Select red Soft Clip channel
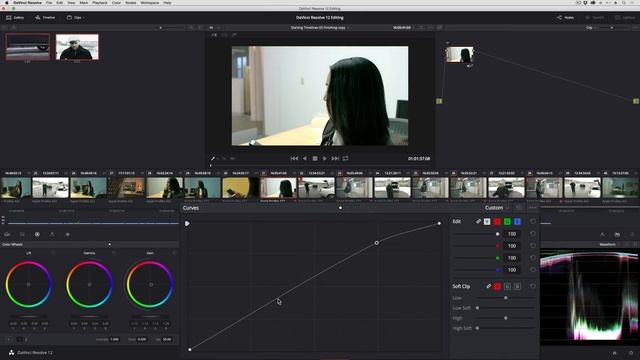640x360 pixels. [x=497, y=287]
